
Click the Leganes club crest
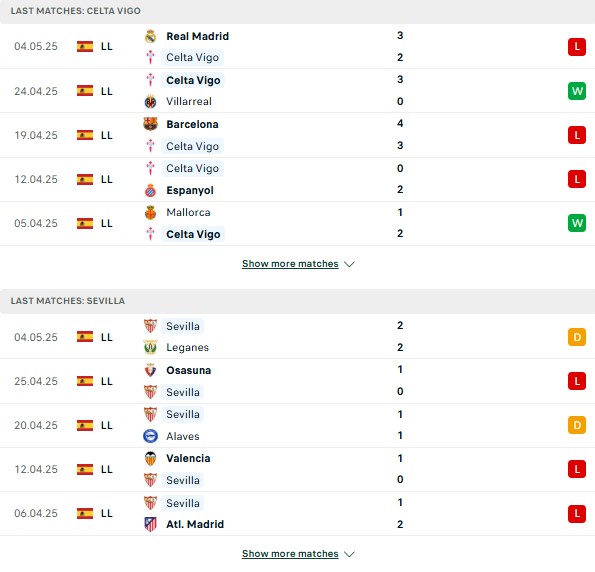[150, 347]
